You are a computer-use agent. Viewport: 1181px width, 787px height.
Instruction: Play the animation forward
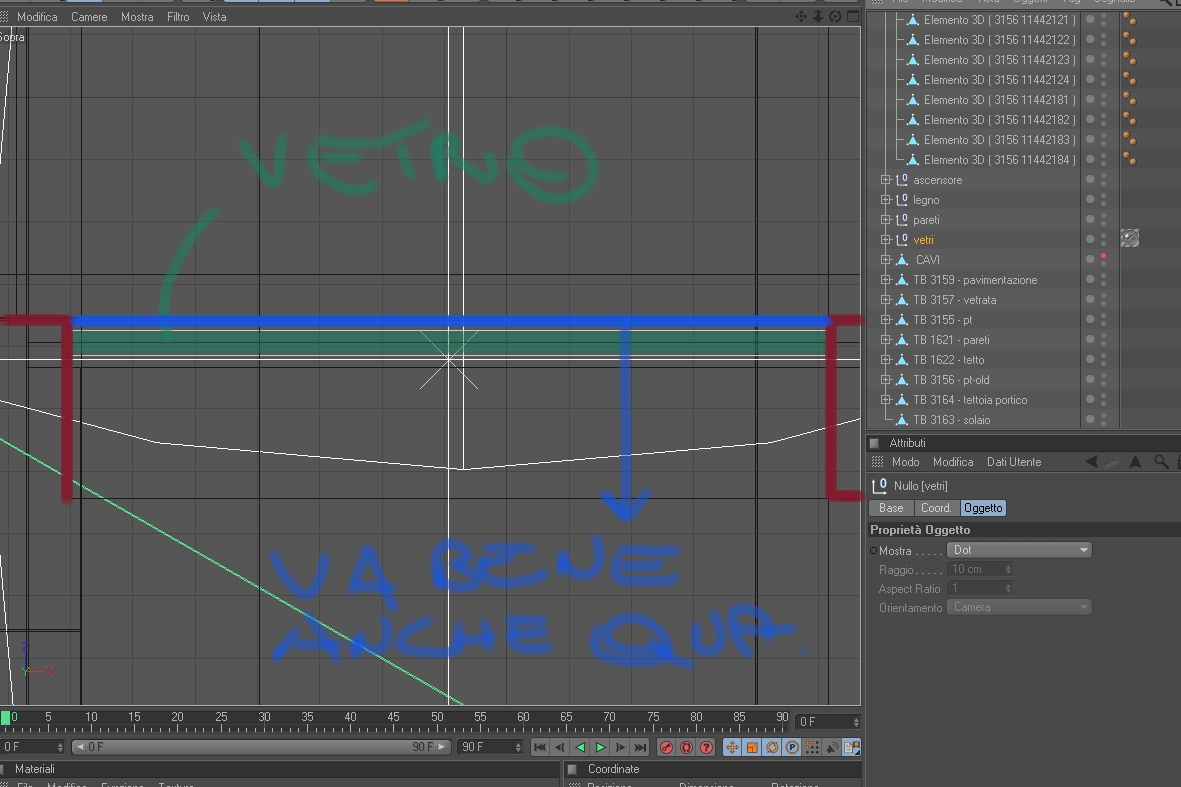(600, 747)
